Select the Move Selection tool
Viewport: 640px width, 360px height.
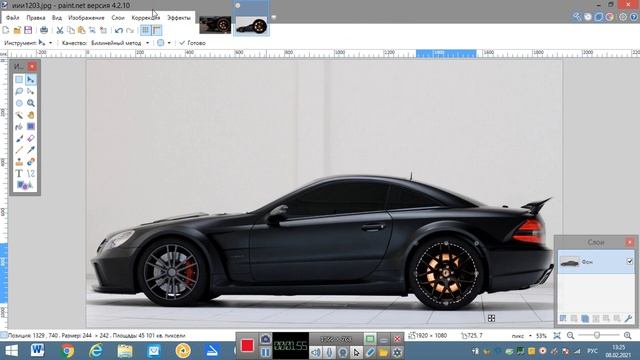point(31,91)
